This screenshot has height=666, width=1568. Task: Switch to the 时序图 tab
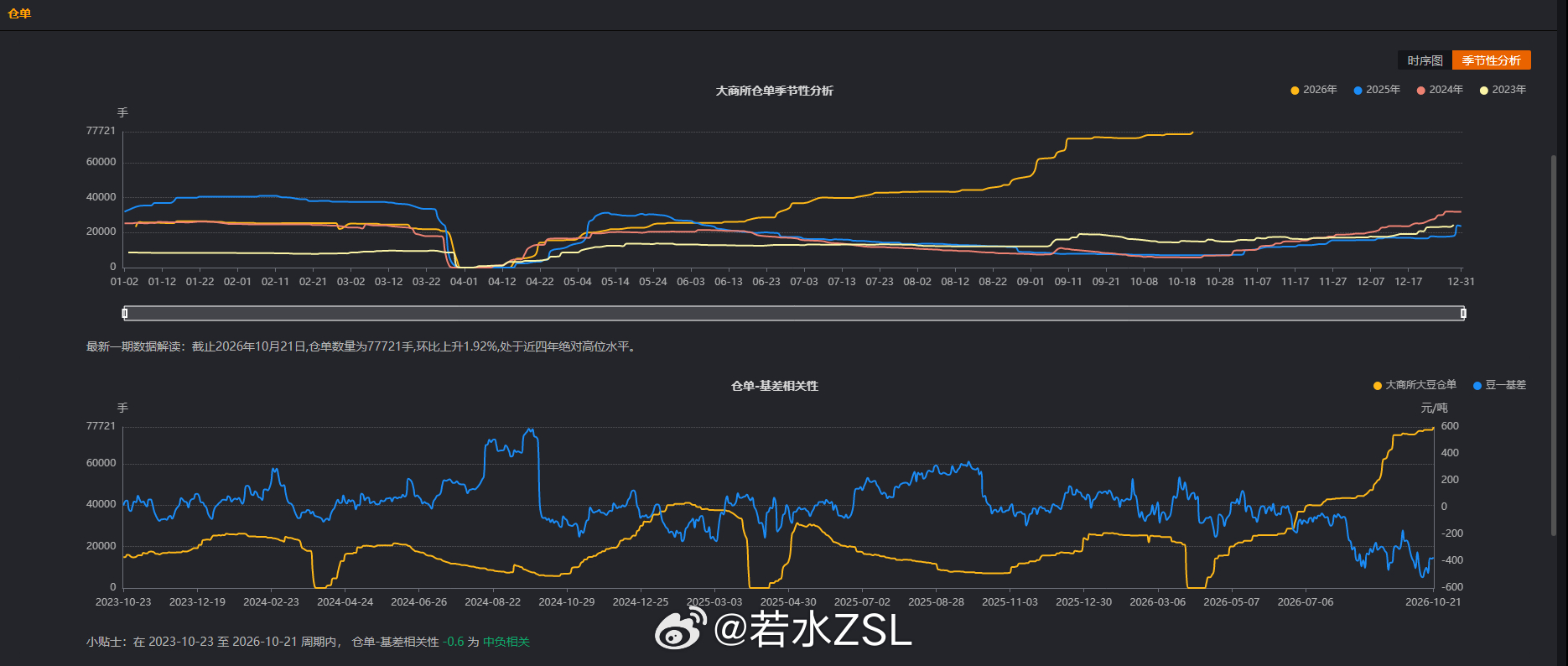[1425, 60]
